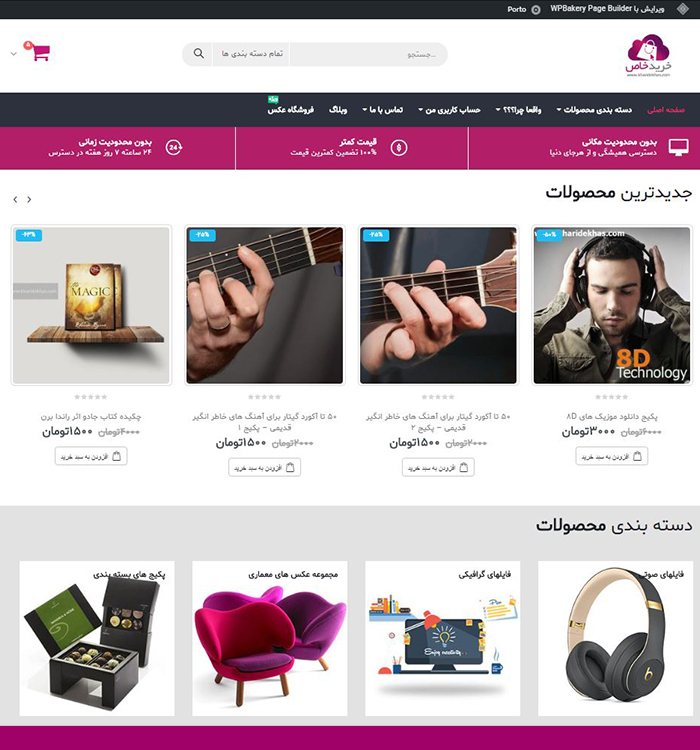
Task: Add the 8D music package to cart
Action: 611,456
